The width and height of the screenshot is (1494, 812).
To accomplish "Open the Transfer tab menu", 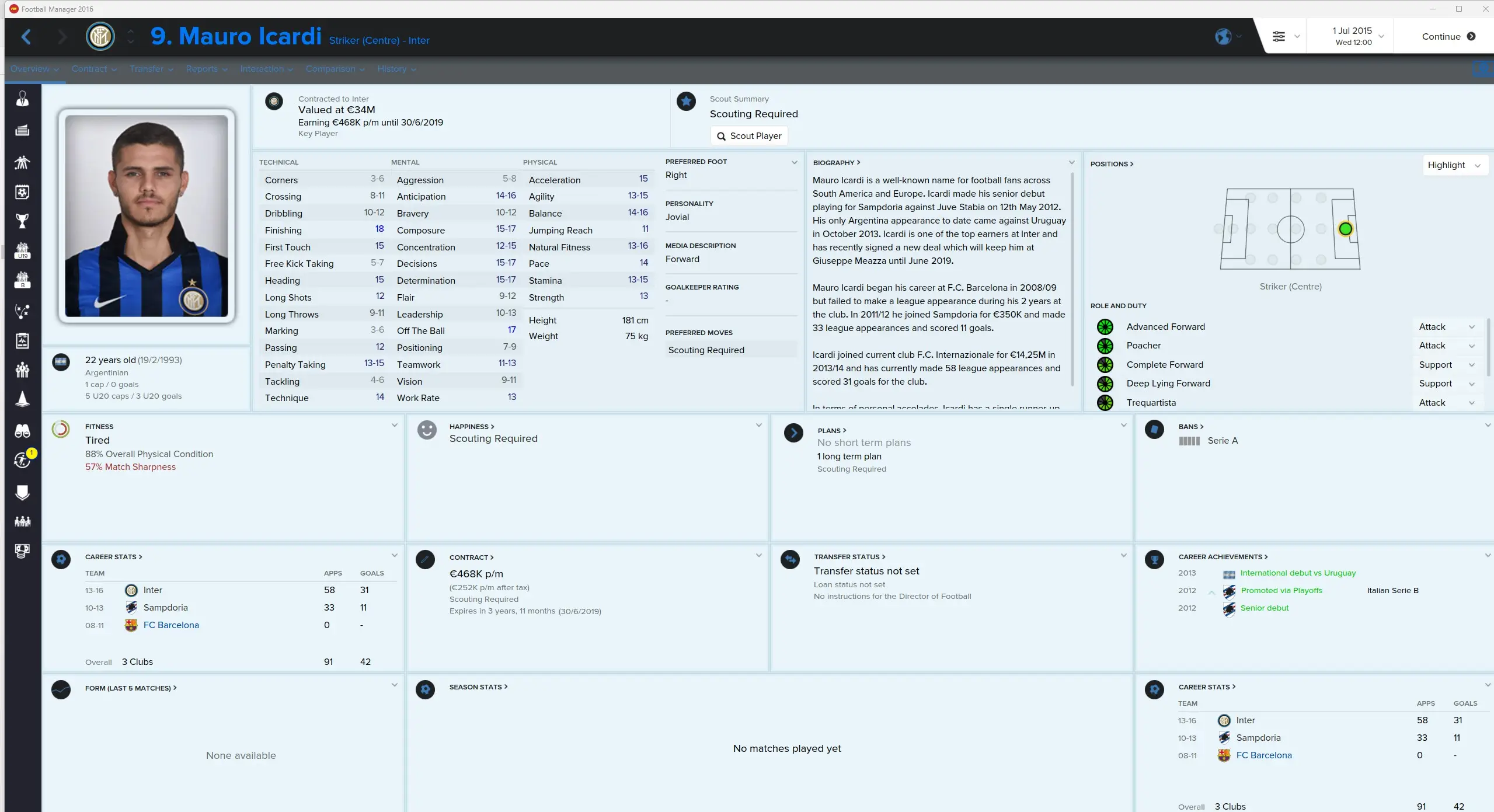I will 151,69.
